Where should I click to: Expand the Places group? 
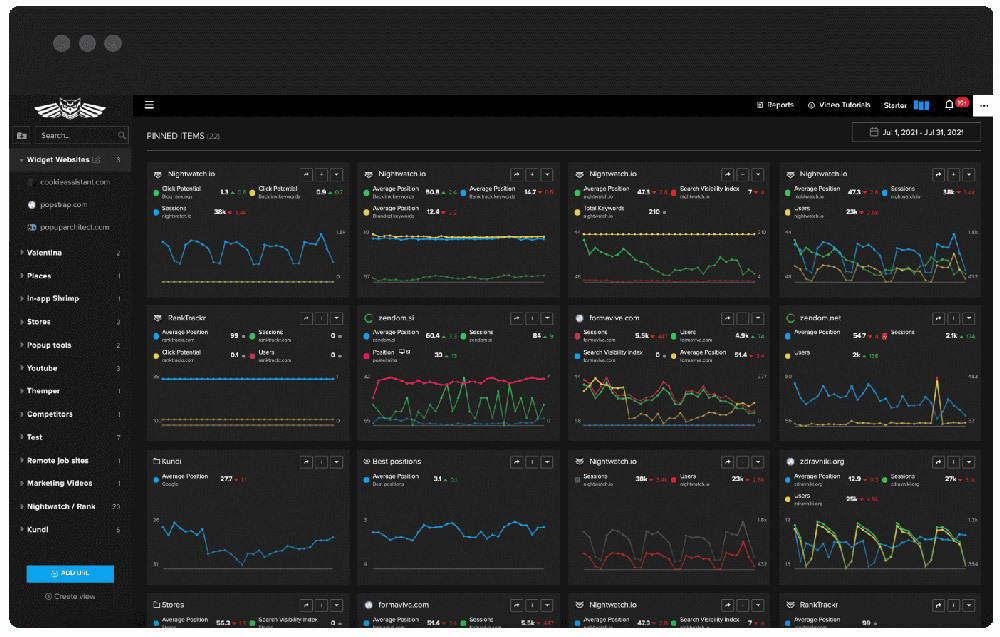(22, 275)
